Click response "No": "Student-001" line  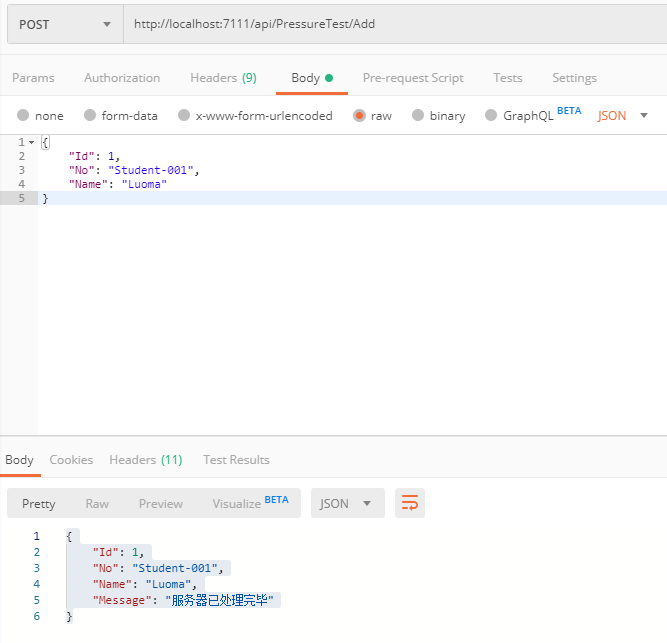pos(158,568)
